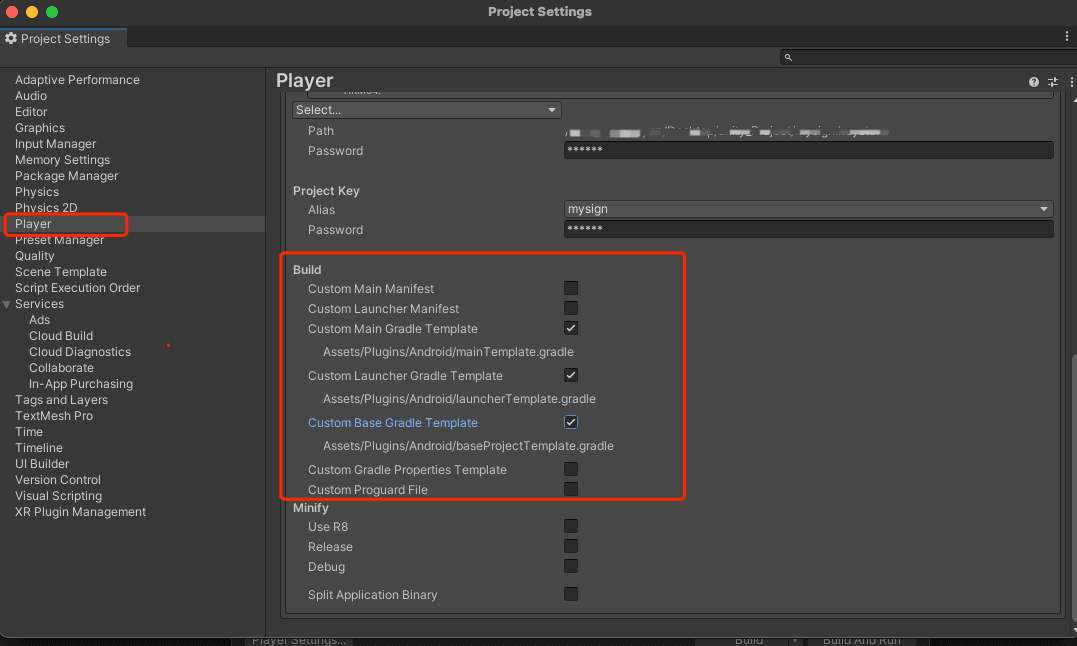Open Memory Settings category
Screen dimensions: 1077x646
tap(63, 160)
